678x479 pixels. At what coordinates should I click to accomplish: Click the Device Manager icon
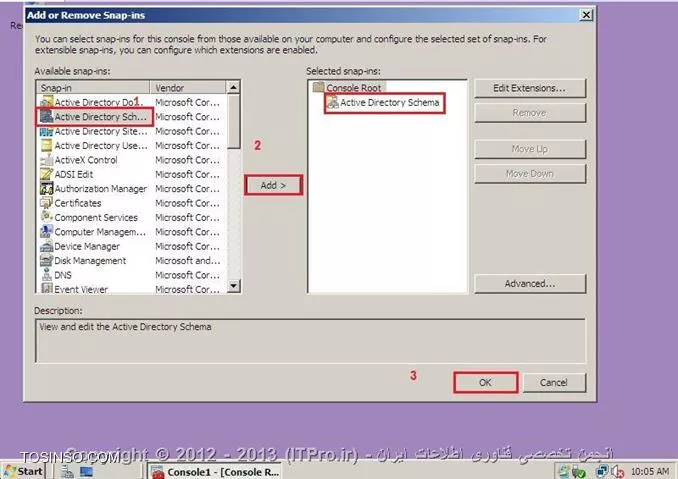click(x=46, y=246)
